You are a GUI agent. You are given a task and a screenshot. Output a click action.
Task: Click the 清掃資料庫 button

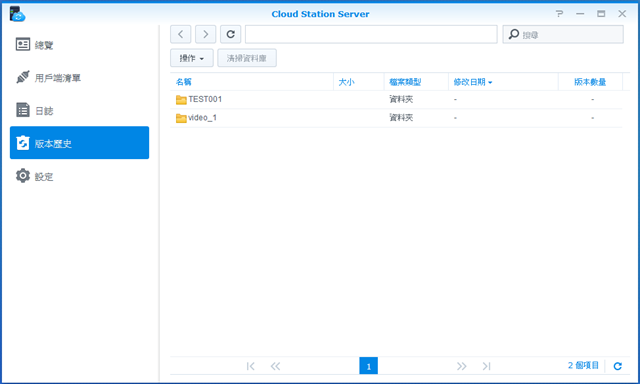[x=247, y=58]
